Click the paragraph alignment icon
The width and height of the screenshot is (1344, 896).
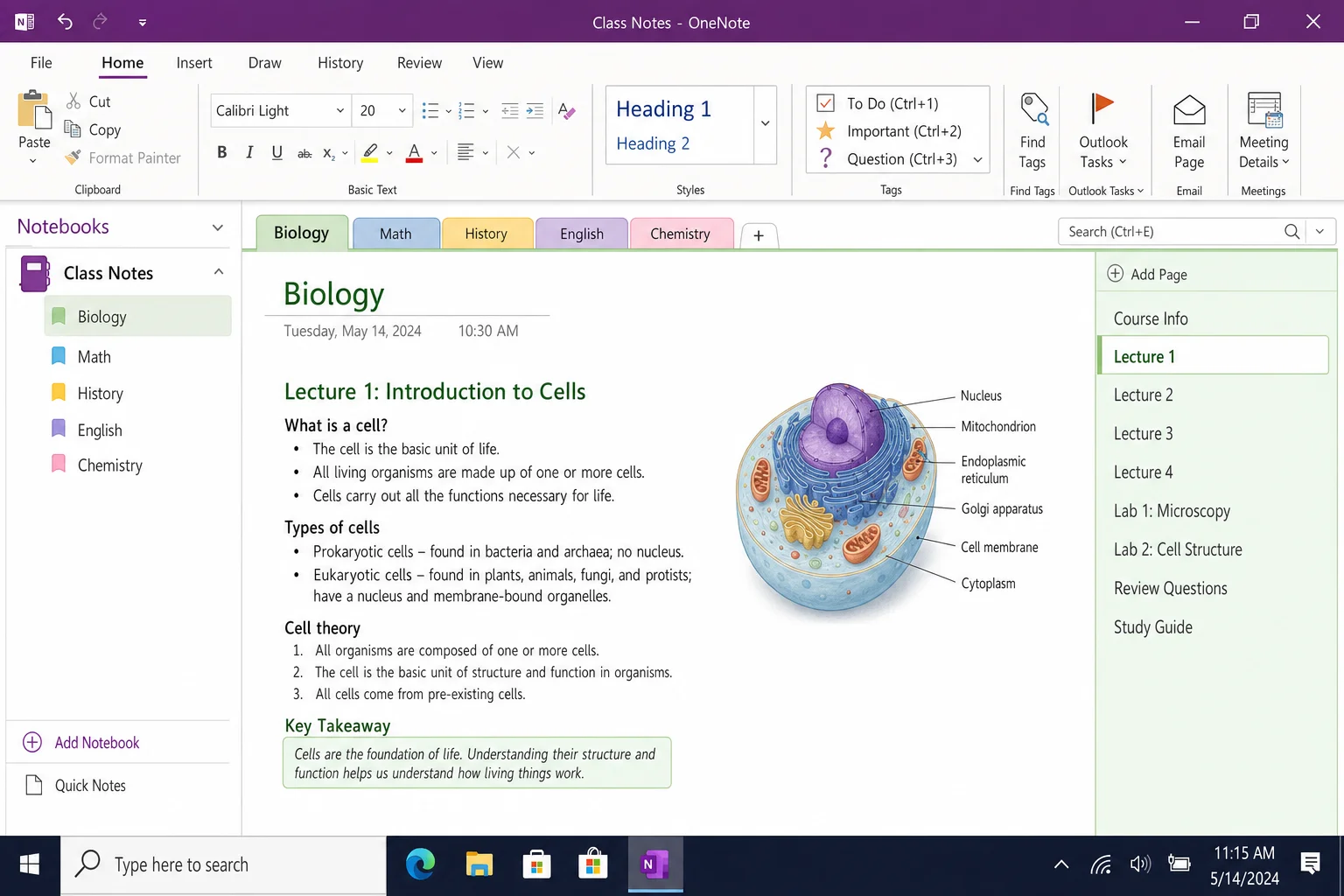(x=465, y=152)
